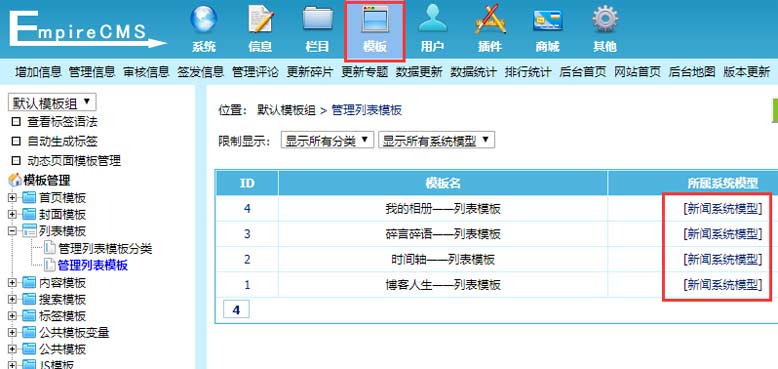Viewport: 778px width, 369px height.
Task: Open the 显示所有系统模型 dropdown
Action: pyautogui.click(x=436, y=140)
